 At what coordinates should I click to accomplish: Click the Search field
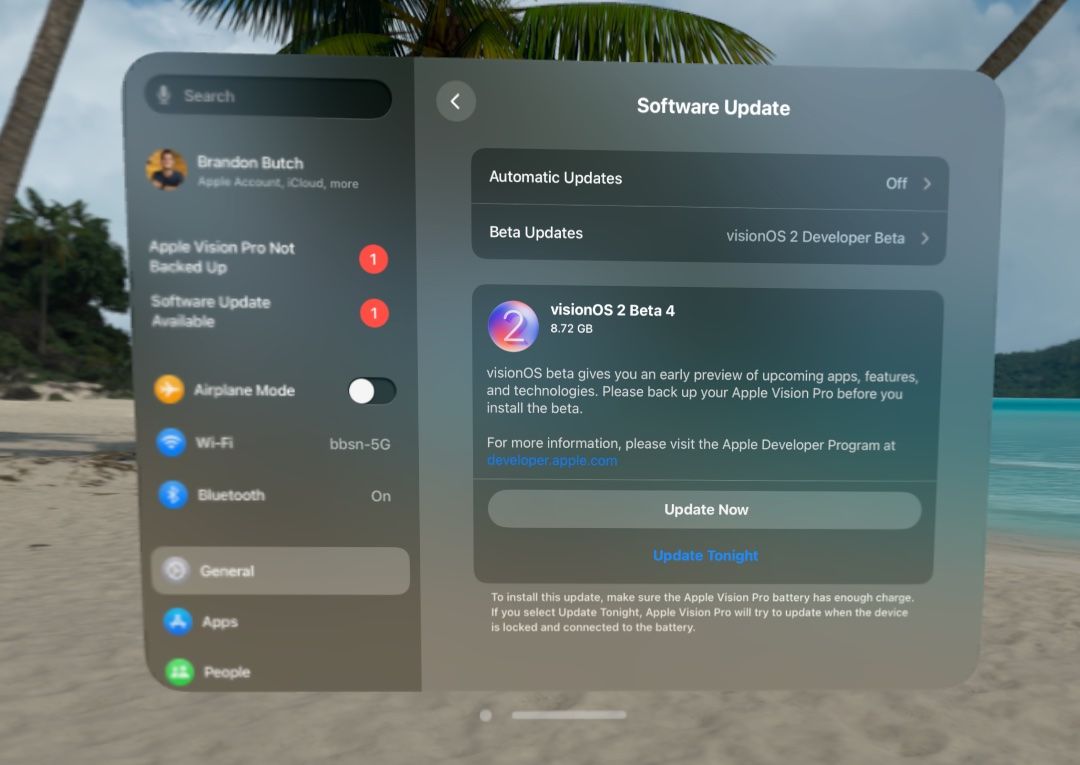click(x=269, y=96)
